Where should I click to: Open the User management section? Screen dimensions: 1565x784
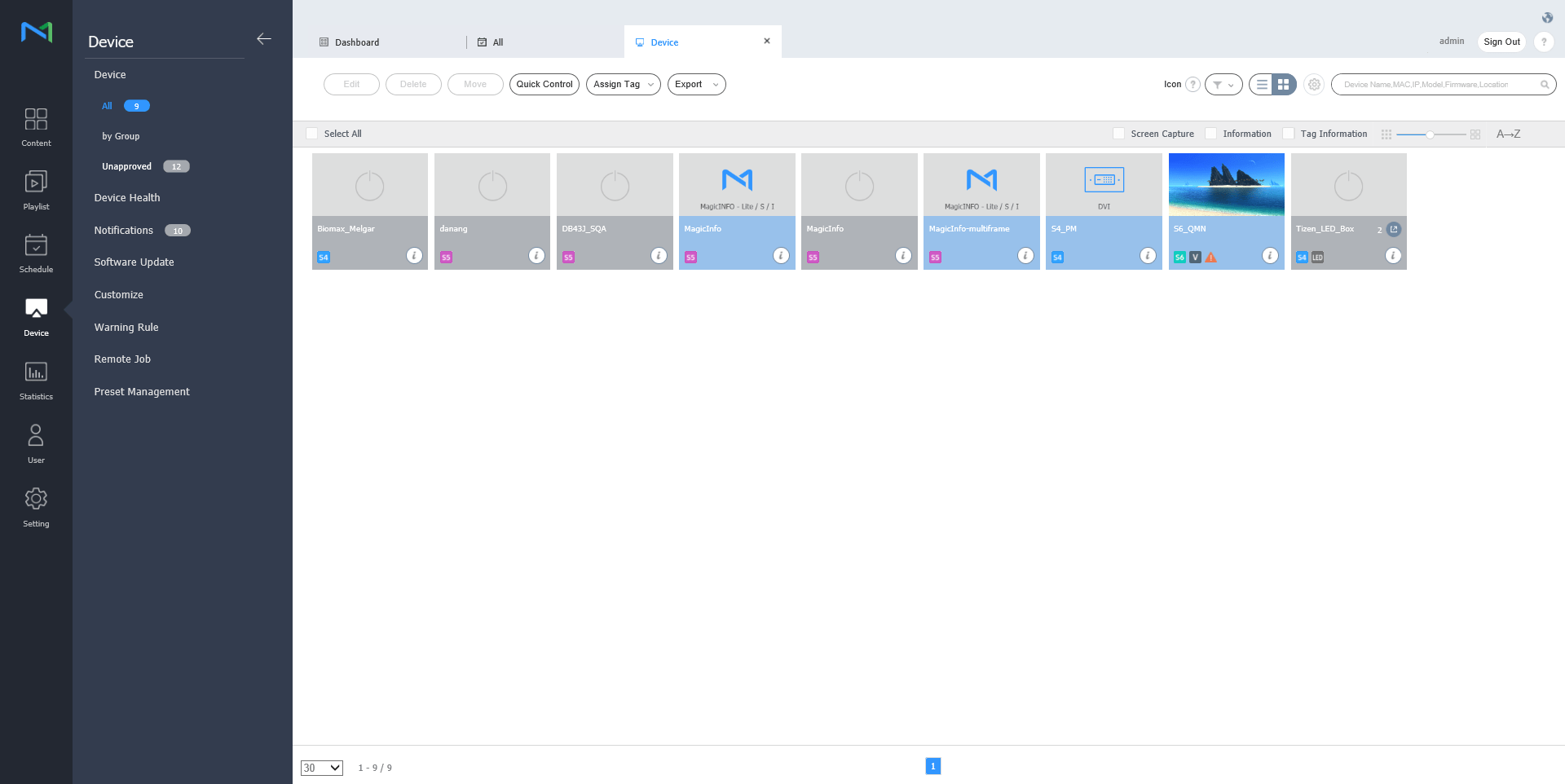click(x=36, y=444)
